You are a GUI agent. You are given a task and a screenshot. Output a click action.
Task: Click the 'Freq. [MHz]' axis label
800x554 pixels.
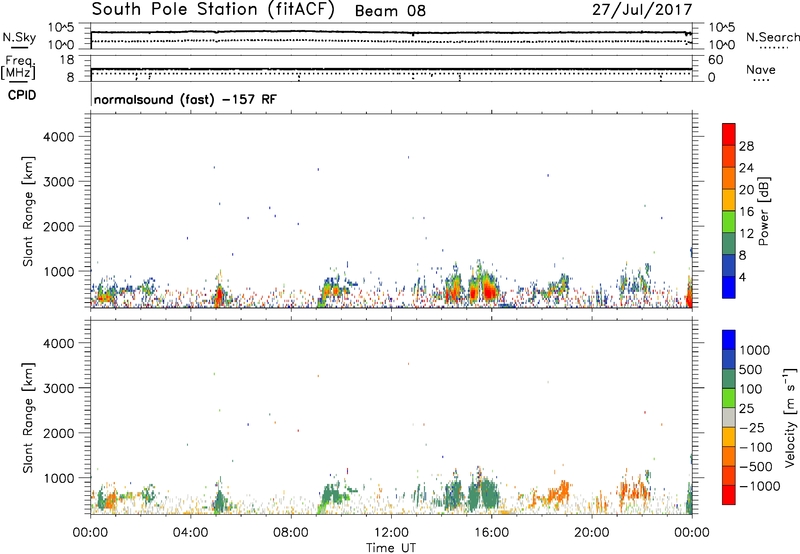click(x=18, y=67)
